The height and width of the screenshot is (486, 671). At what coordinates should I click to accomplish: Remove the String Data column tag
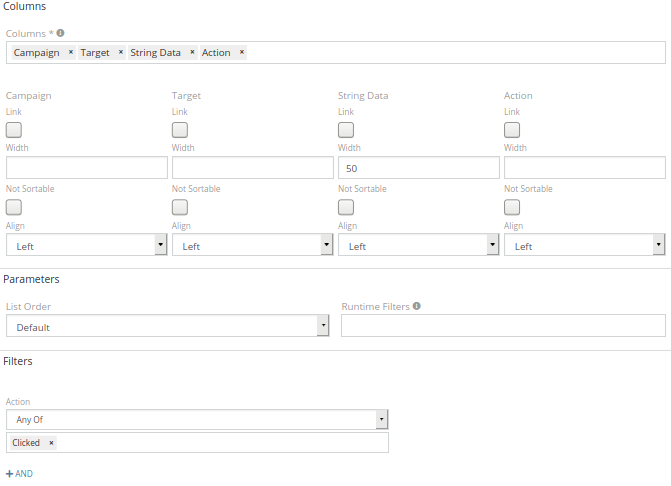(192, 53)
